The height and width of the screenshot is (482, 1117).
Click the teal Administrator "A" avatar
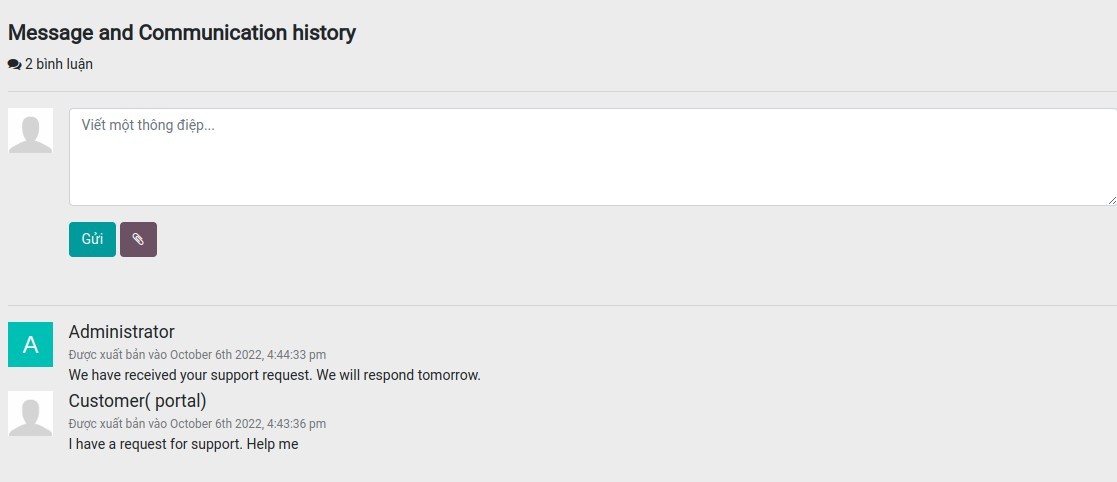[x=30, y=344]
